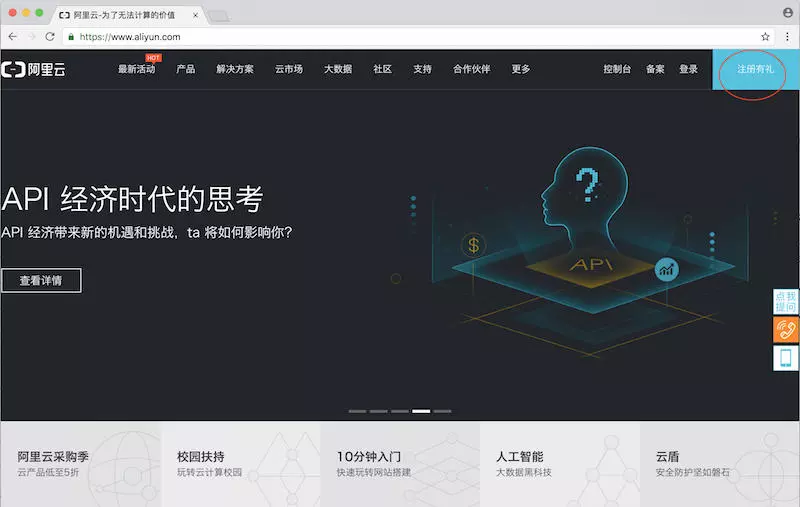
Task: Open the 产品 navigation menu
Action: (186, 69)
